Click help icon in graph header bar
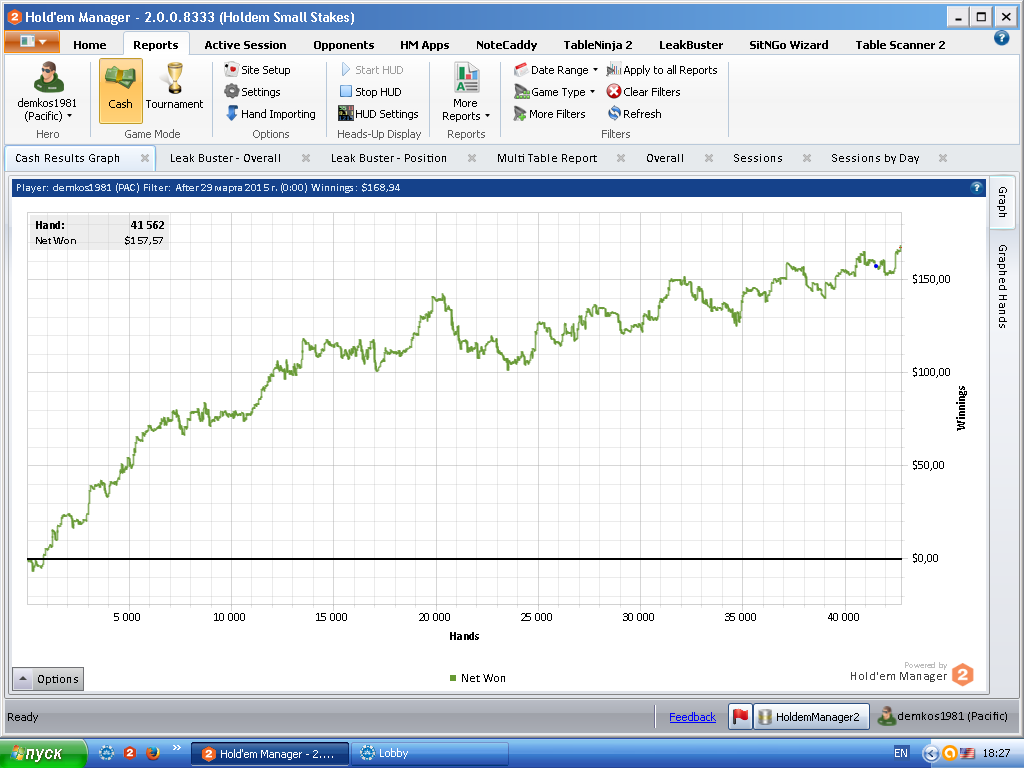Viewport: 1024px width, 768px height. 976,187
